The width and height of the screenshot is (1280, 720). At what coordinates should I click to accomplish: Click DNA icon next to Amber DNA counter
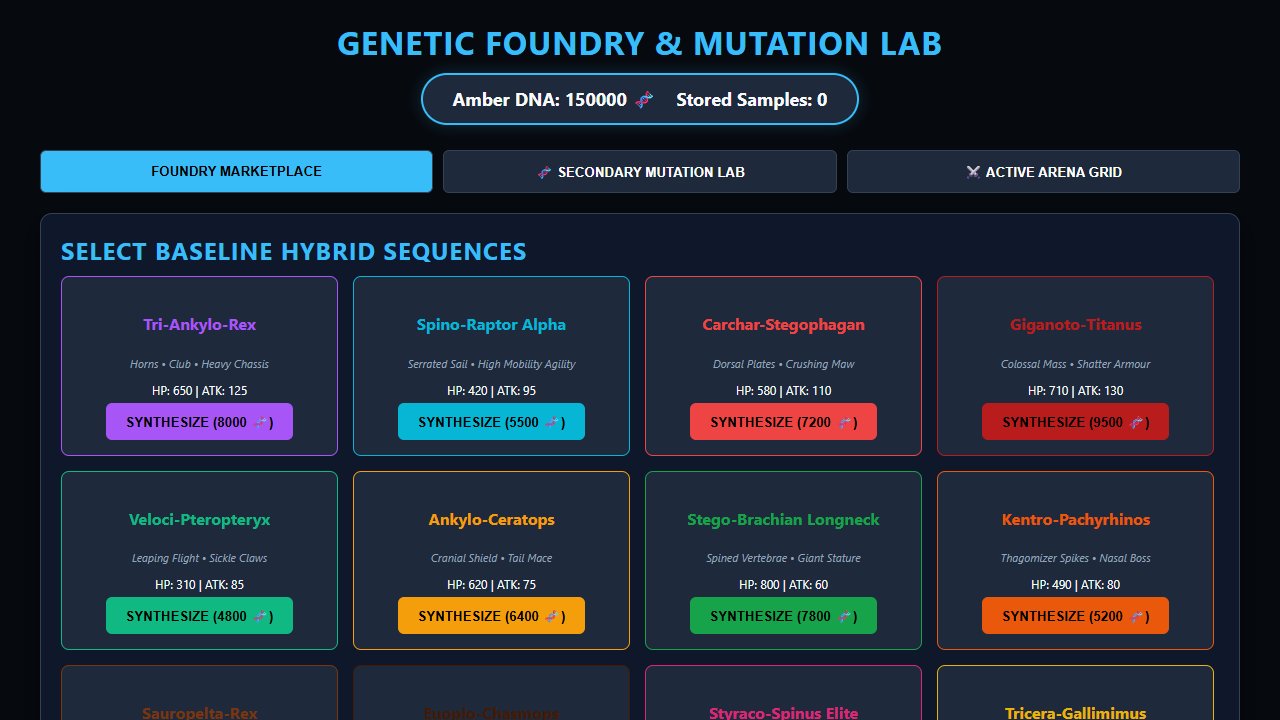tap(645, 100)
